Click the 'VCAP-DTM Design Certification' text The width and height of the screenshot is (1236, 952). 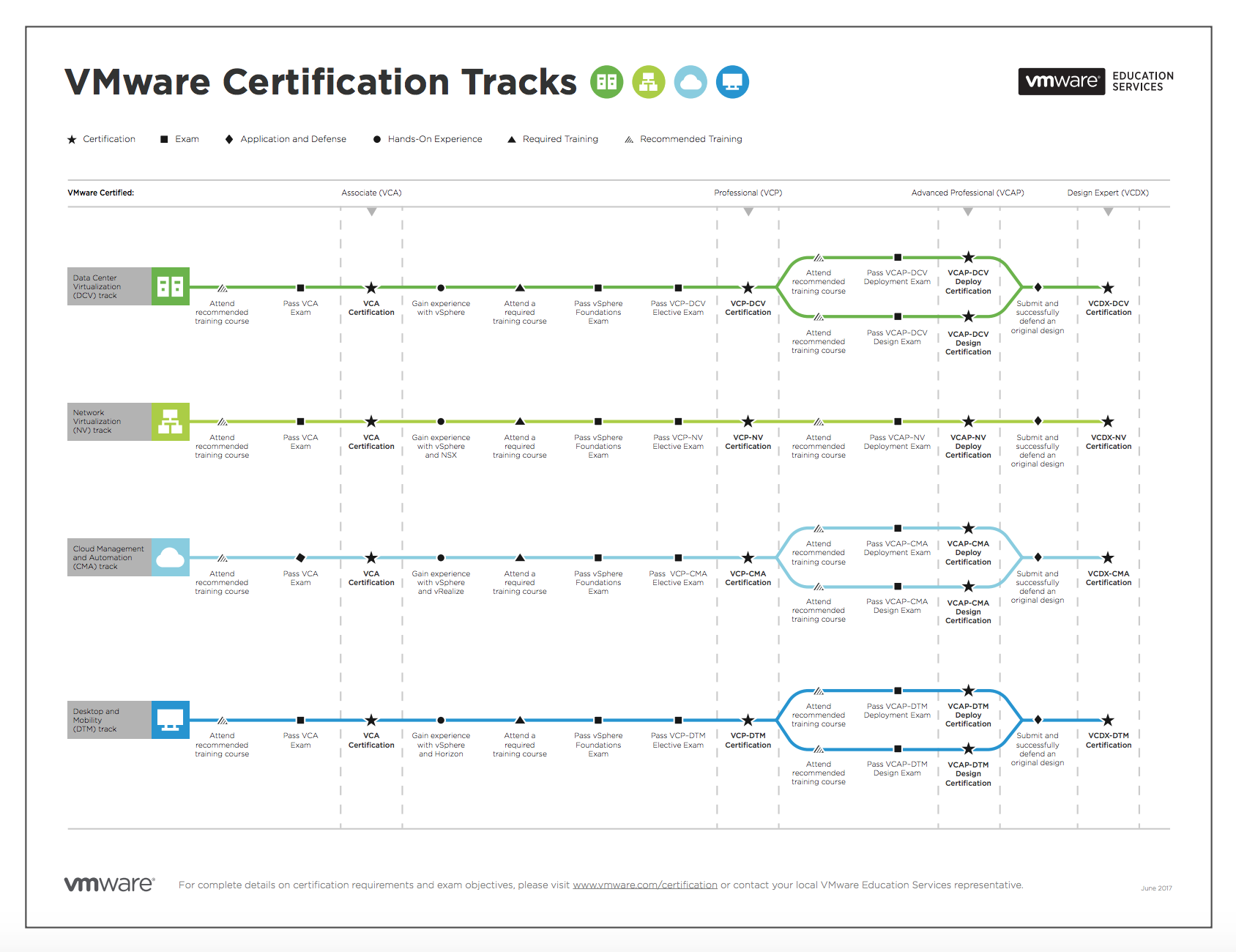click(x=968, y=774)
